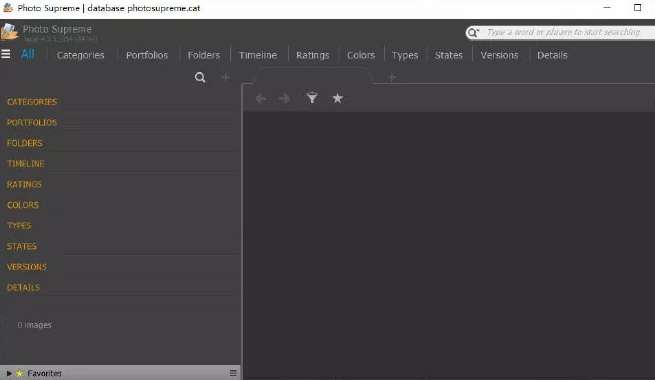Select the empty collection viewer tab
655x380 pixels.
(x=313, y=76)
